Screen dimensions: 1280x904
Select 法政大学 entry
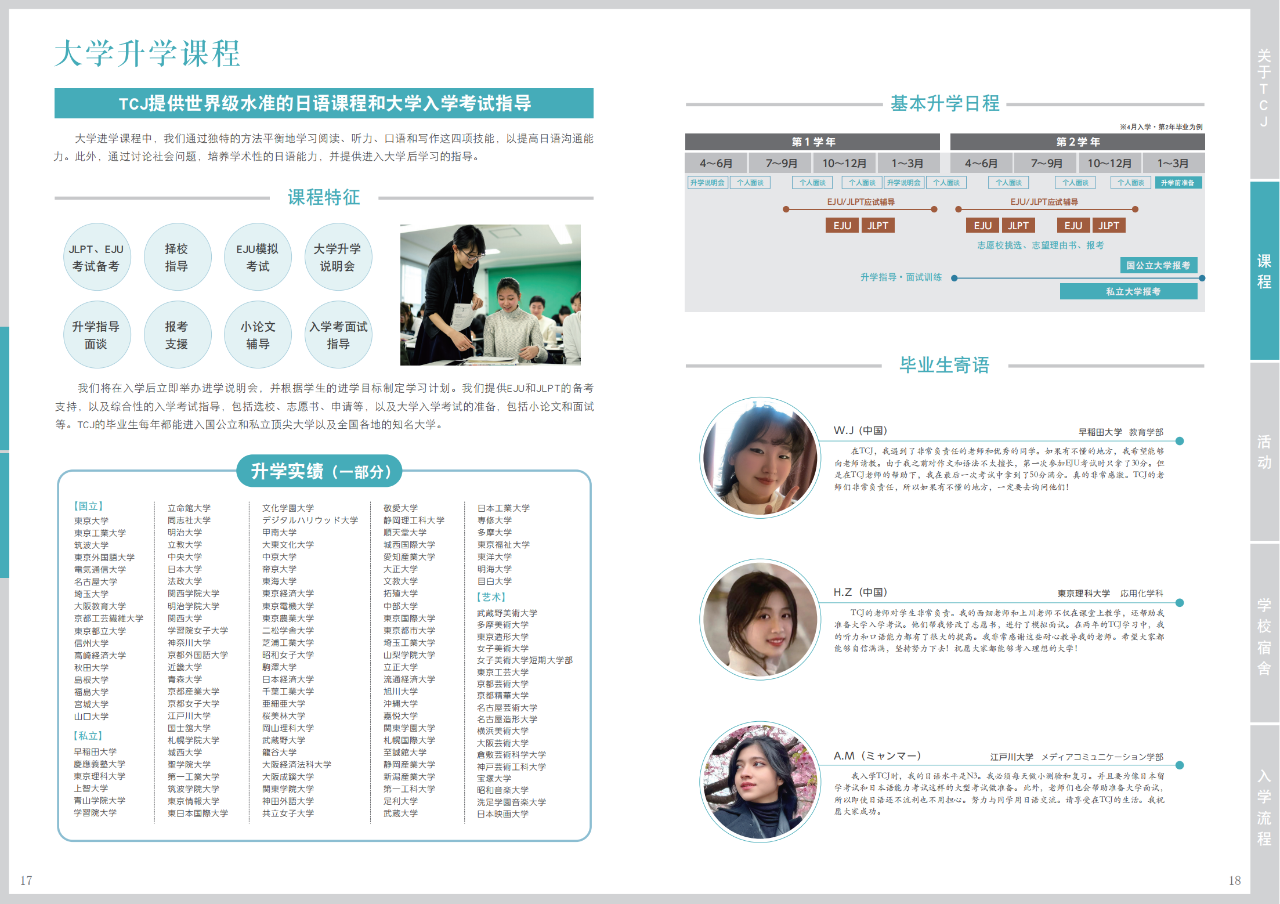[184, 582]
